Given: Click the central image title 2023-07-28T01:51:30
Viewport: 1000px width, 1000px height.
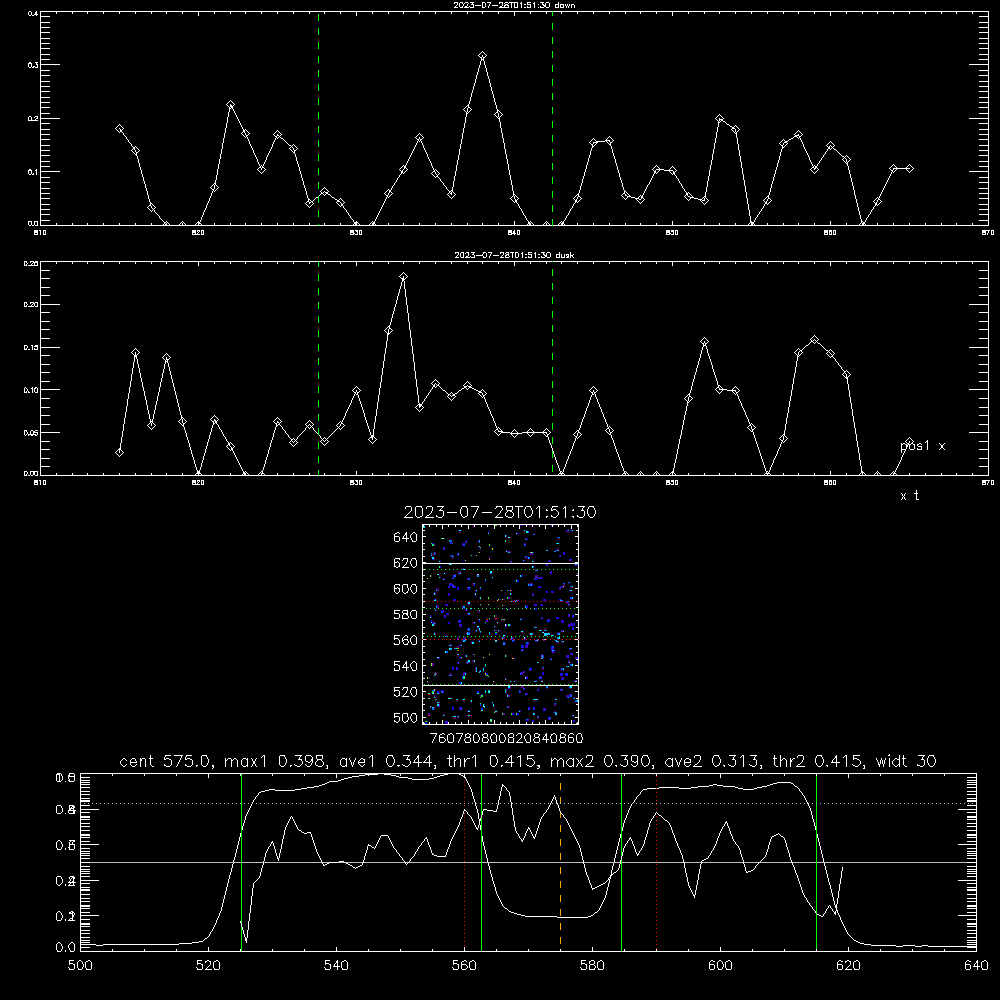Looking at the screenshot, I should pyautogui.click(x=500, y=512).
